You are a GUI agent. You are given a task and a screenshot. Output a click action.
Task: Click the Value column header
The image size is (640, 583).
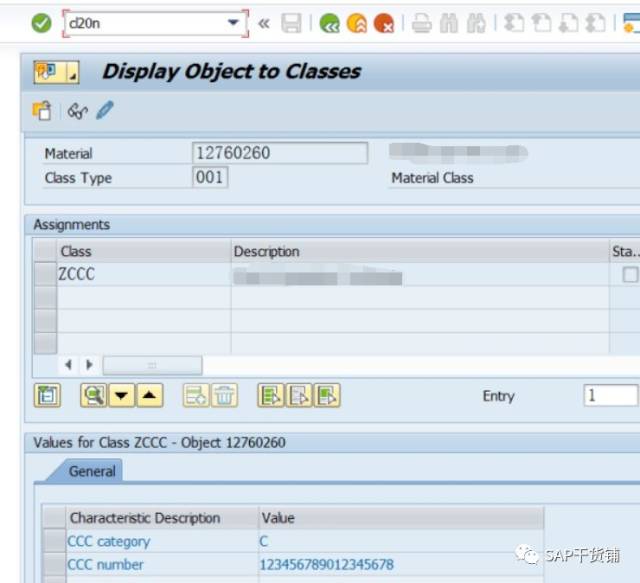(401, 518)
